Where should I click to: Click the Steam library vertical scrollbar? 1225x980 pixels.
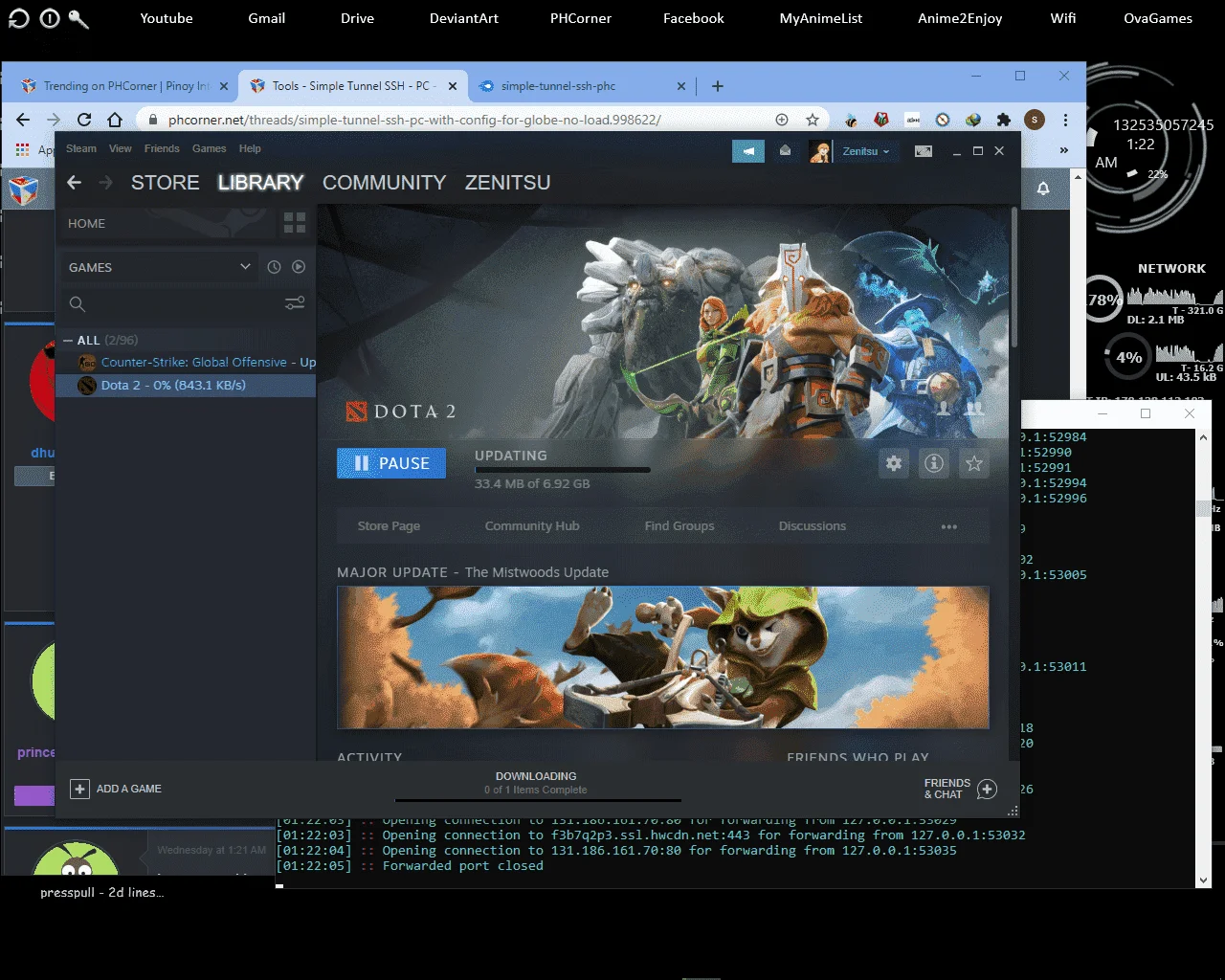pyautogui.click(x=1014, y=278)
